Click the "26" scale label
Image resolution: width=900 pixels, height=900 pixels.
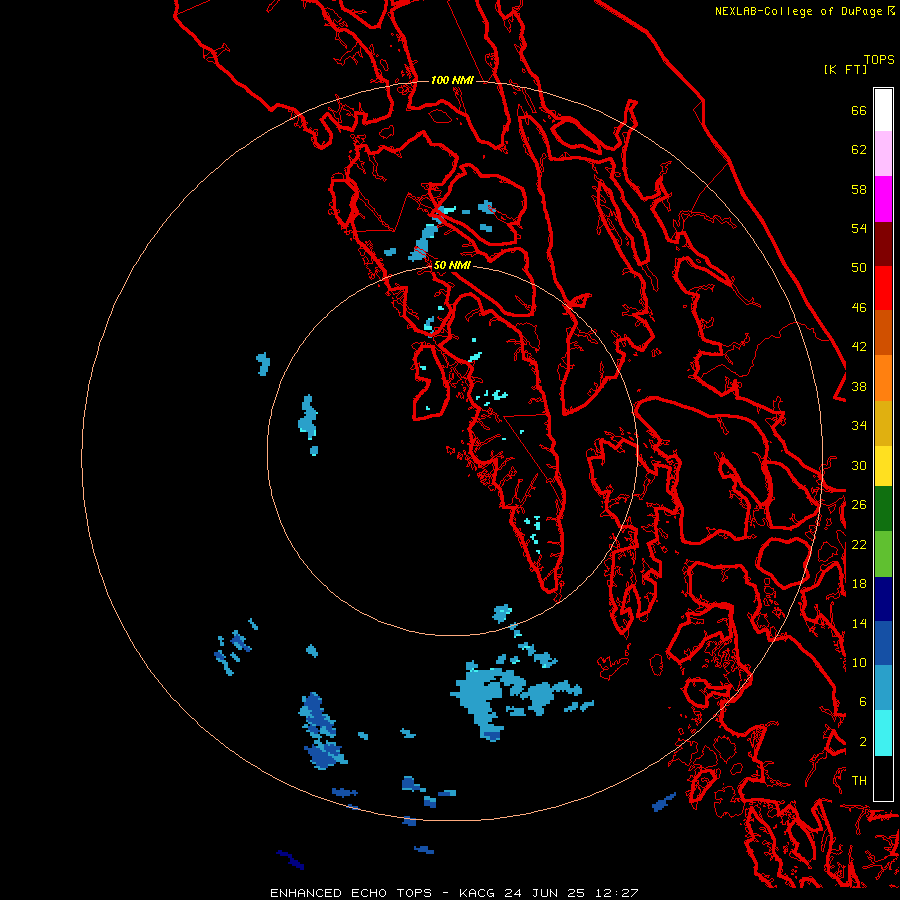[x=859, y=504]
